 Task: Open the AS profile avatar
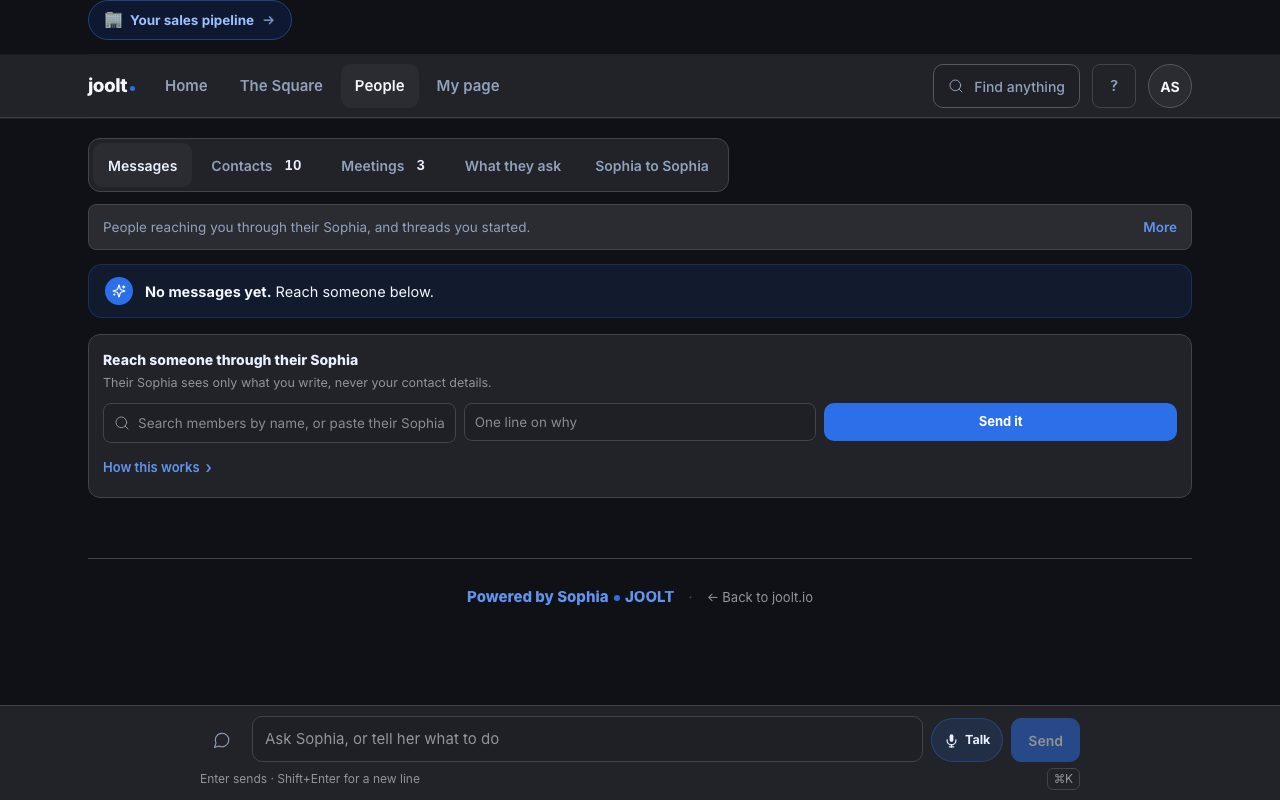(x=1170, y=86)
